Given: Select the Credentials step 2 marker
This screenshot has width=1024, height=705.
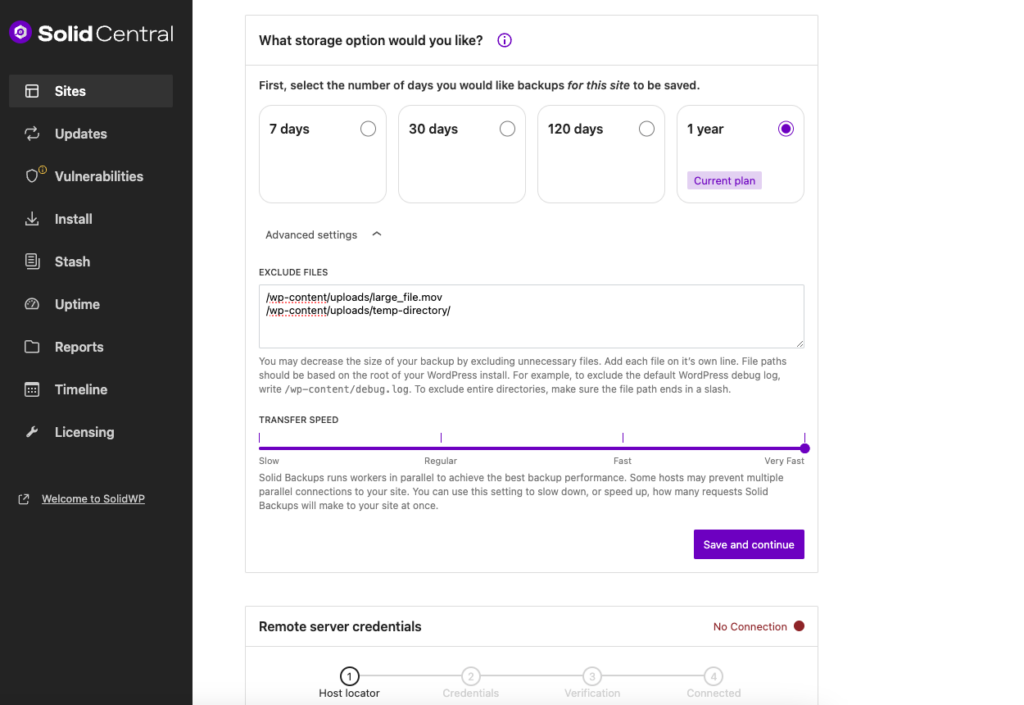Looking at the screenshot, I should [x=471, y=677].
